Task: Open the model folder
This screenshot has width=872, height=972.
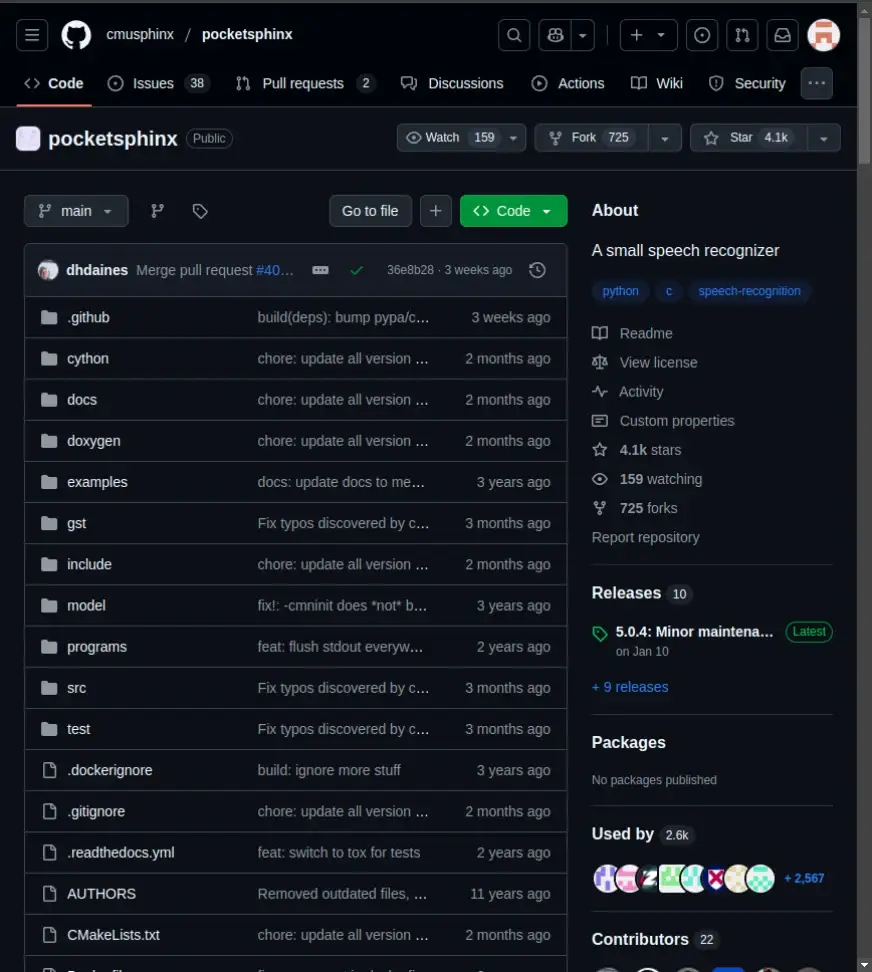Action: coord(86,605)
